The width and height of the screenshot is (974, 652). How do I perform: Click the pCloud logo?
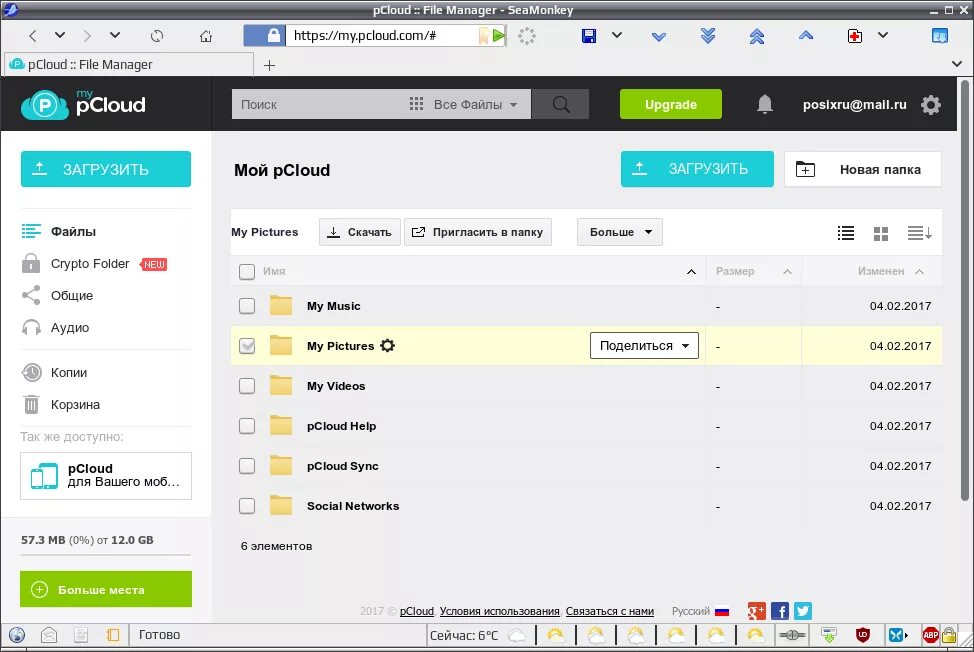pyautogui.click(x=83, y=104)
